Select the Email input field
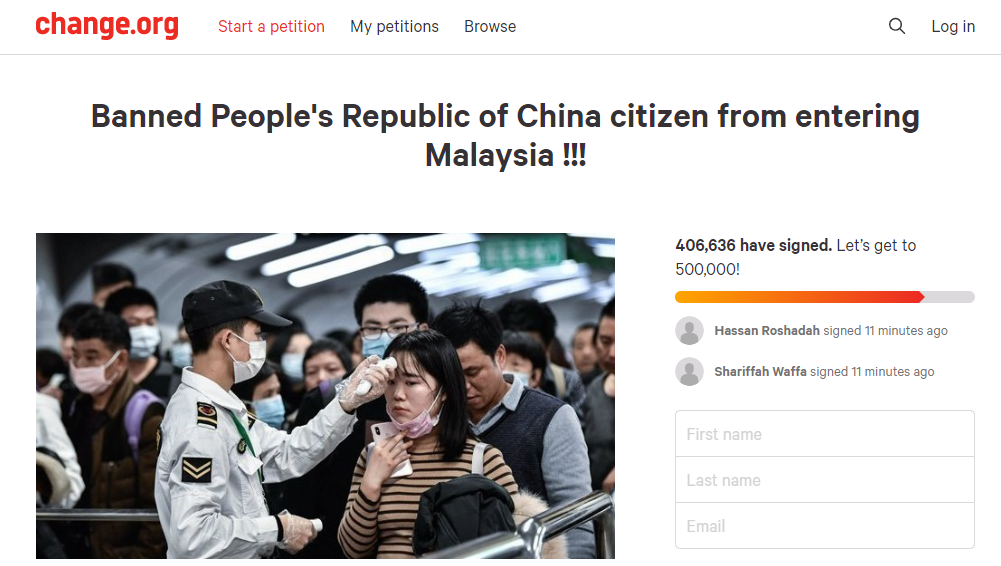The image size is (1001, 566). point(824,526)
